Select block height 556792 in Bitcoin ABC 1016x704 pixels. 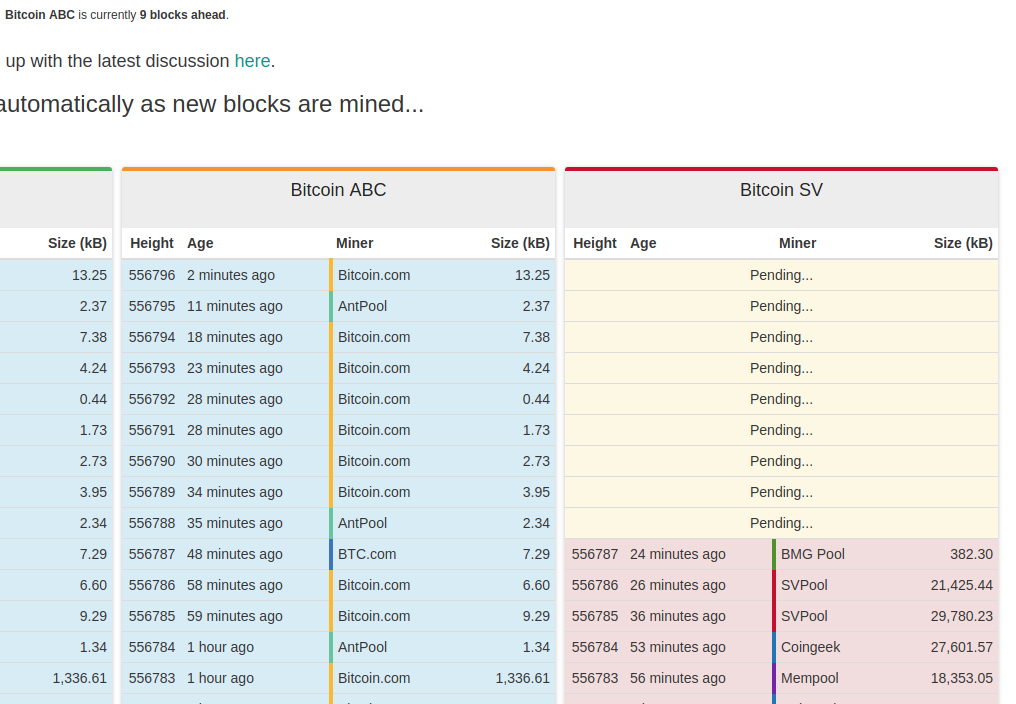152,399
